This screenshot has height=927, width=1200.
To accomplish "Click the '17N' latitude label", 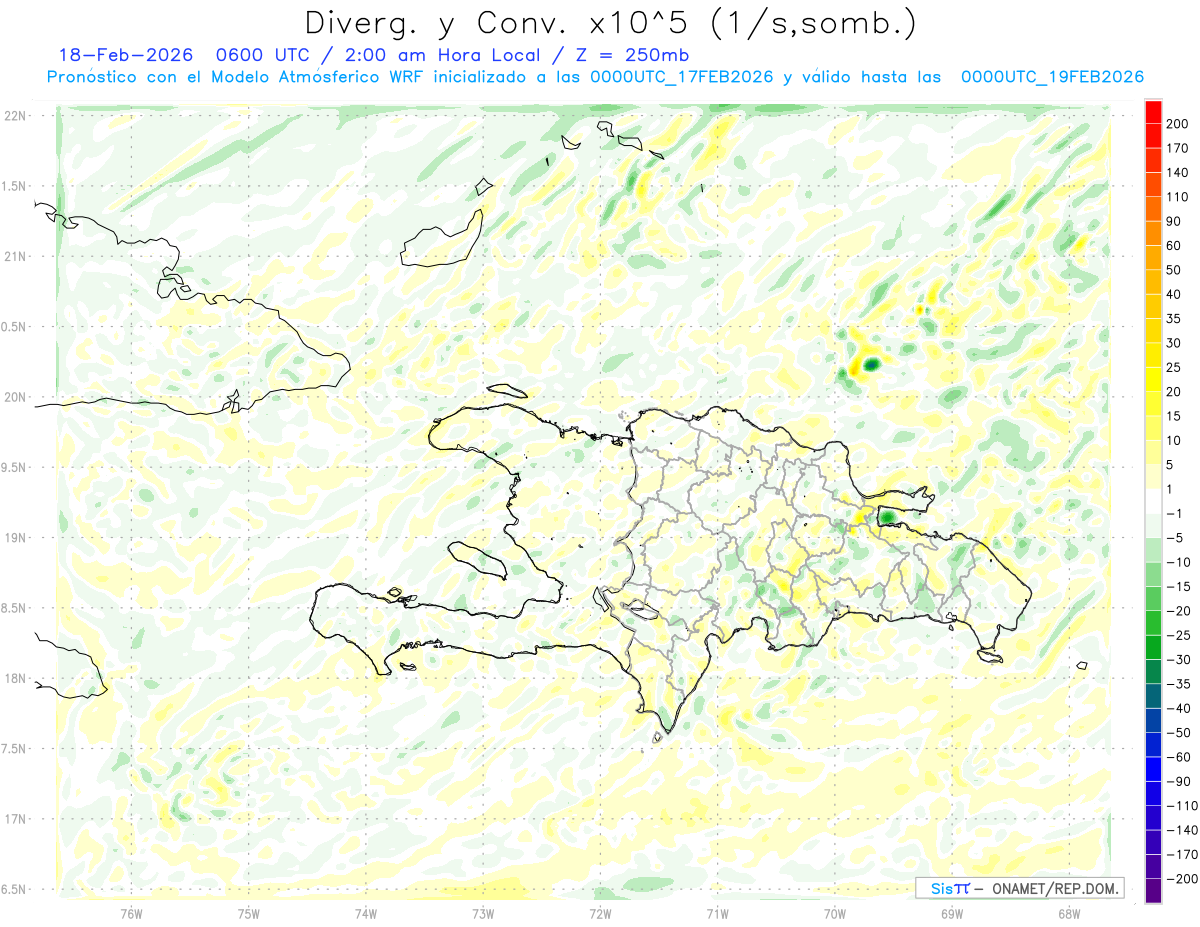I will coord(15,819).
